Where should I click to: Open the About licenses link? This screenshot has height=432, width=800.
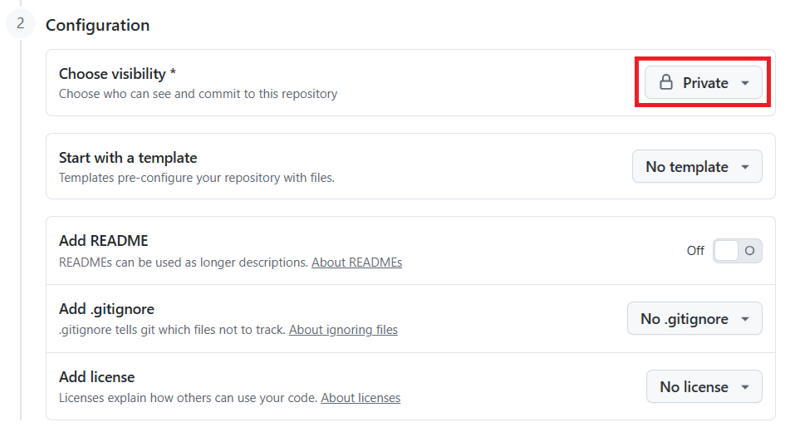pyautogui.click(x=360, y=398)
